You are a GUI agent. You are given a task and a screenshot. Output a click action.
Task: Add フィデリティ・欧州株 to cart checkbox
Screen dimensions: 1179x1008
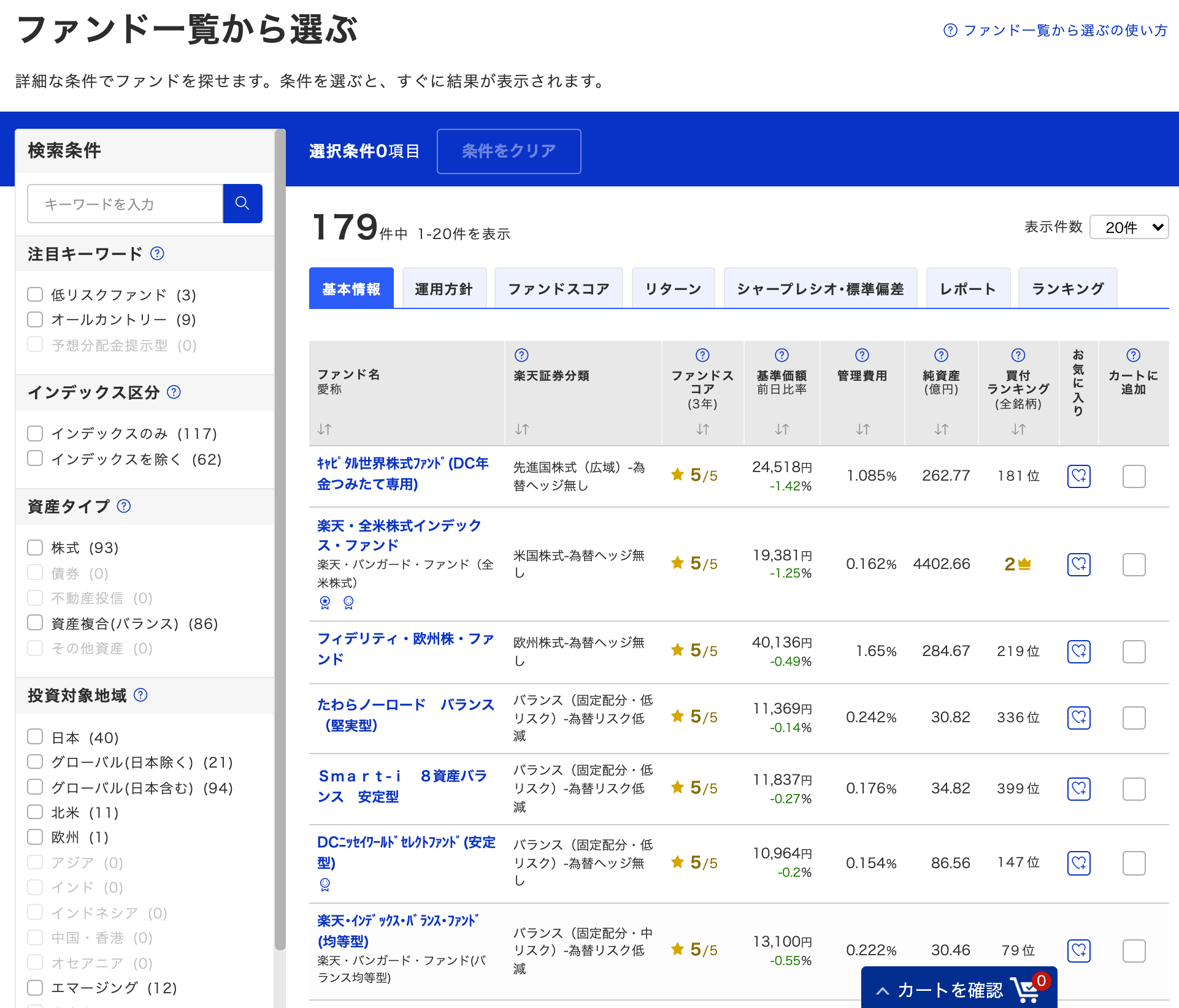[1134, 651]
